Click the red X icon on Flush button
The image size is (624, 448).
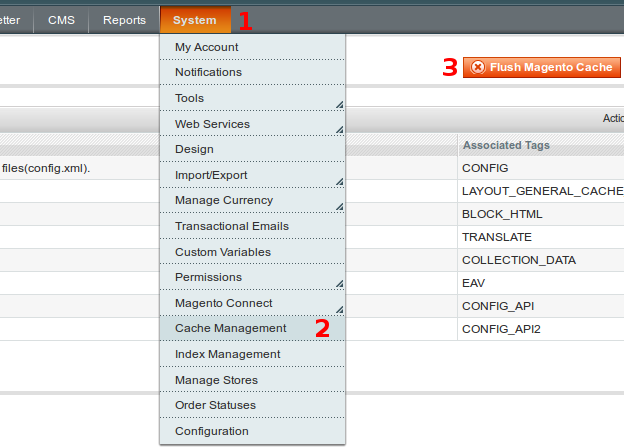click(x=478, y=67)
